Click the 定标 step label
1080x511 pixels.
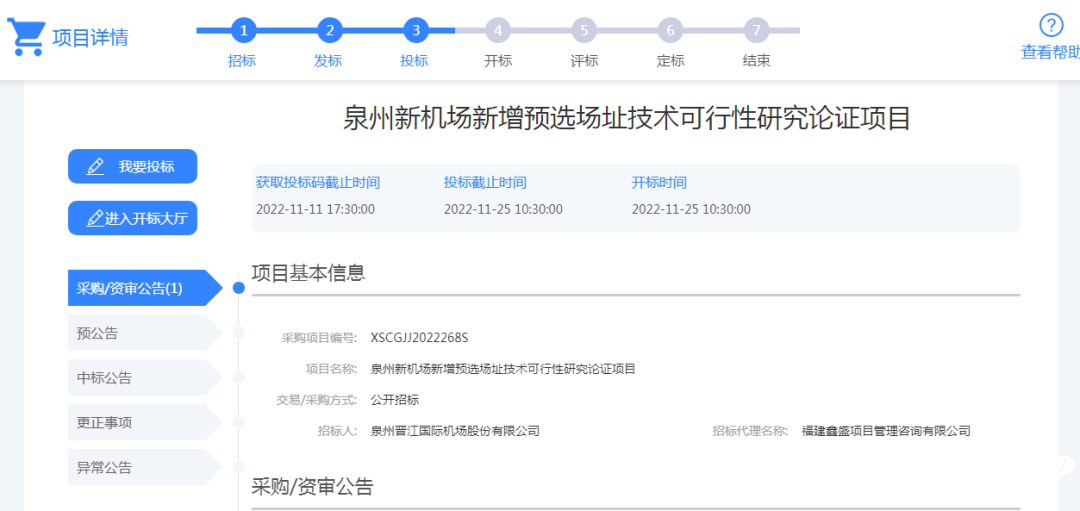click(x=670, y=61)
